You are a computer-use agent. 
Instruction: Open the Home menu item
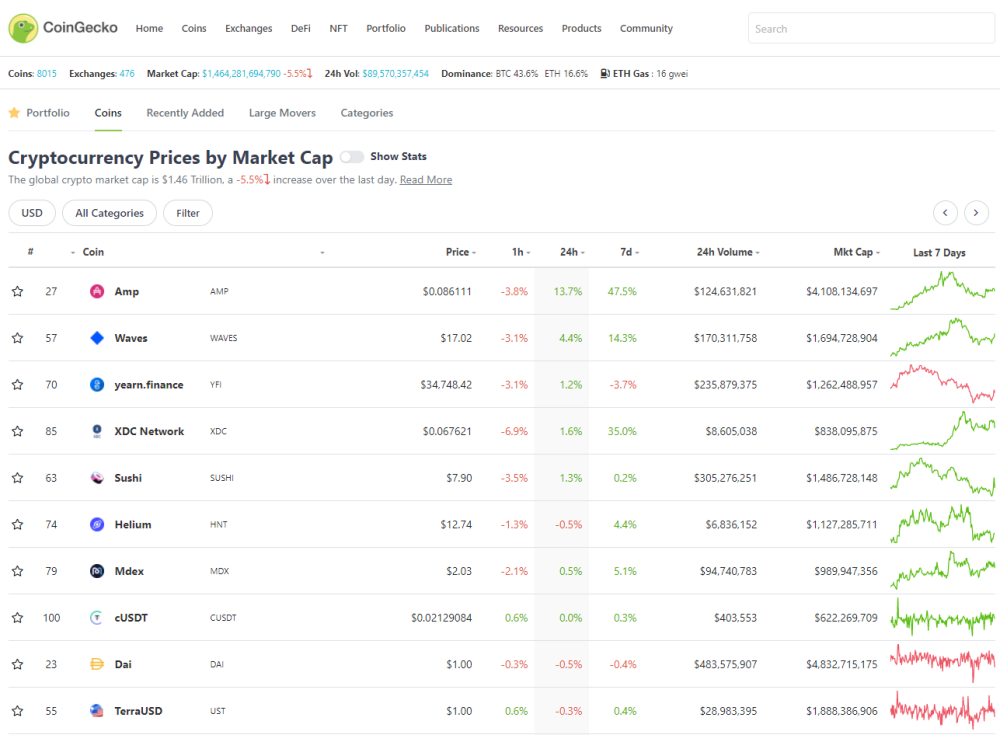[x=149, y=28]
